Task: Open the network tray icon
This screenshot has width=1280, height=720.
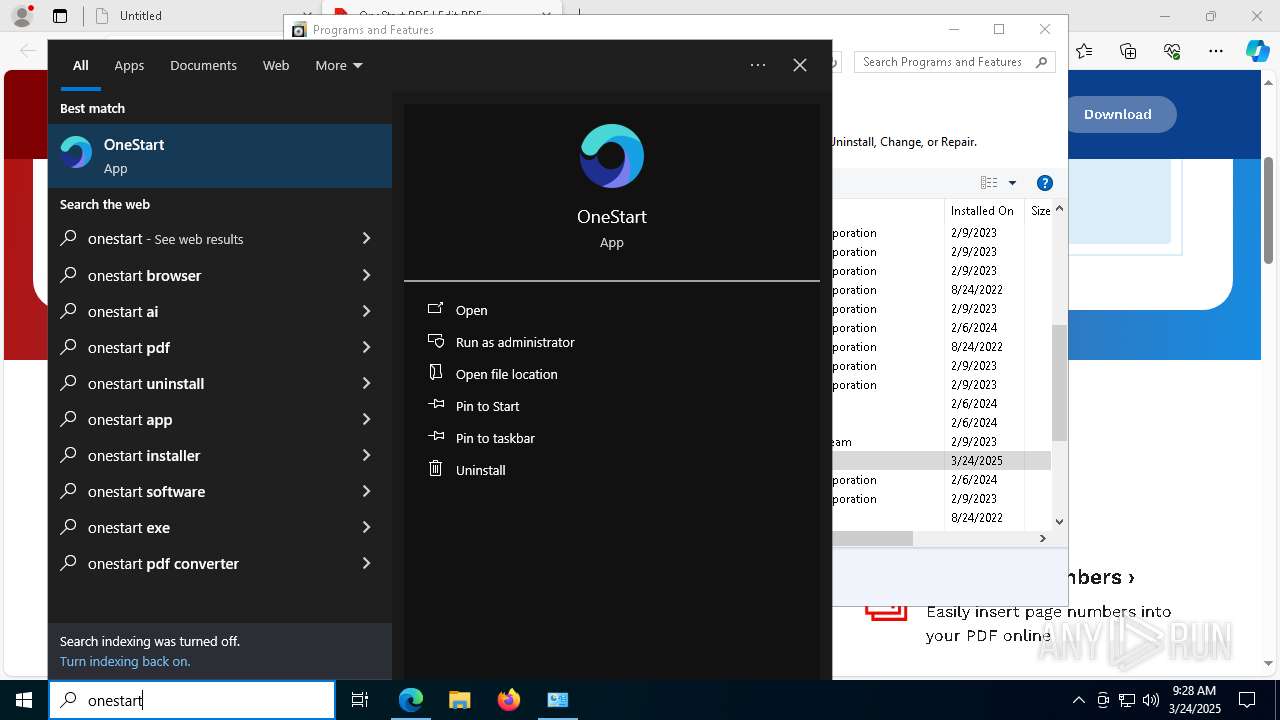Action: point(1127,700)
